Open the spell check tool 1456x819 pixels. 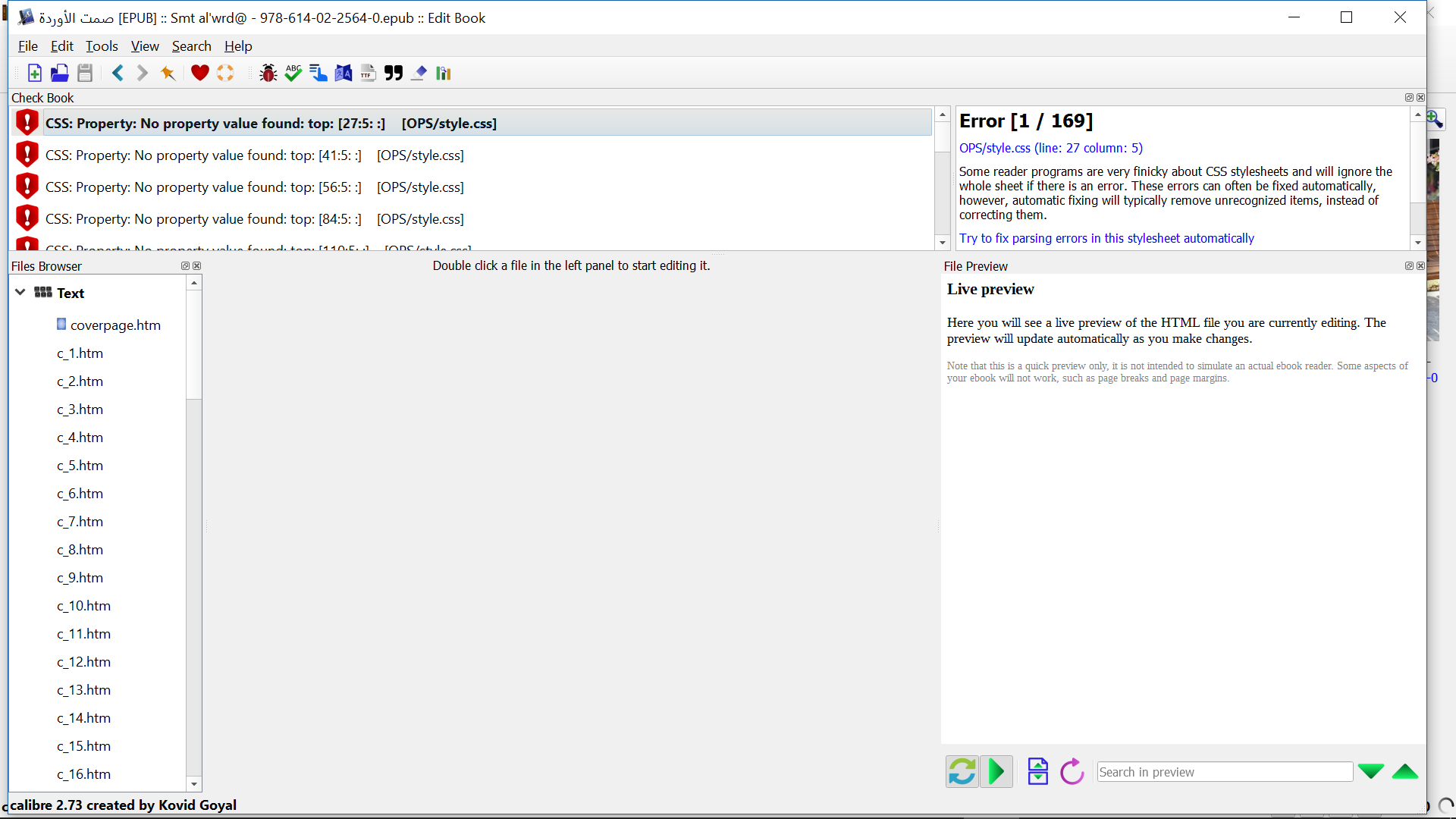tap(293, 73)
